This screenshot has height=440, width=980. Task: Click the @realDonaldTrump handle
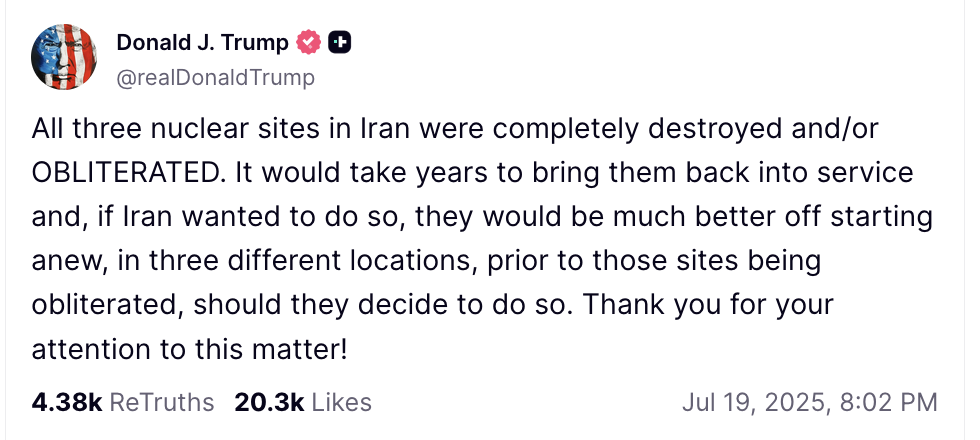coord(215,77)
